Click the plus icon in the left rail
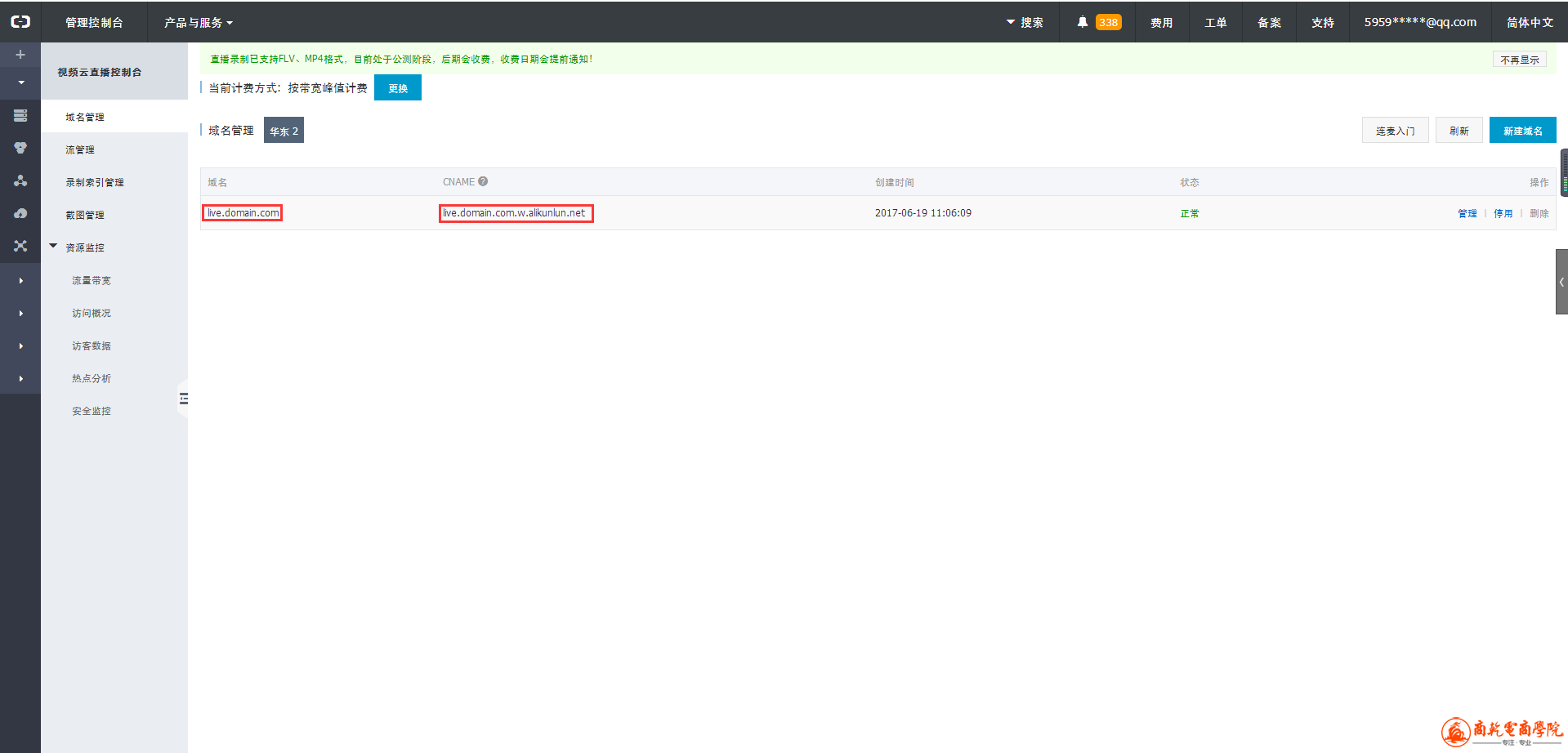Image resolution: width=1568 pixels, height=753 pixels. pos(20,55)
